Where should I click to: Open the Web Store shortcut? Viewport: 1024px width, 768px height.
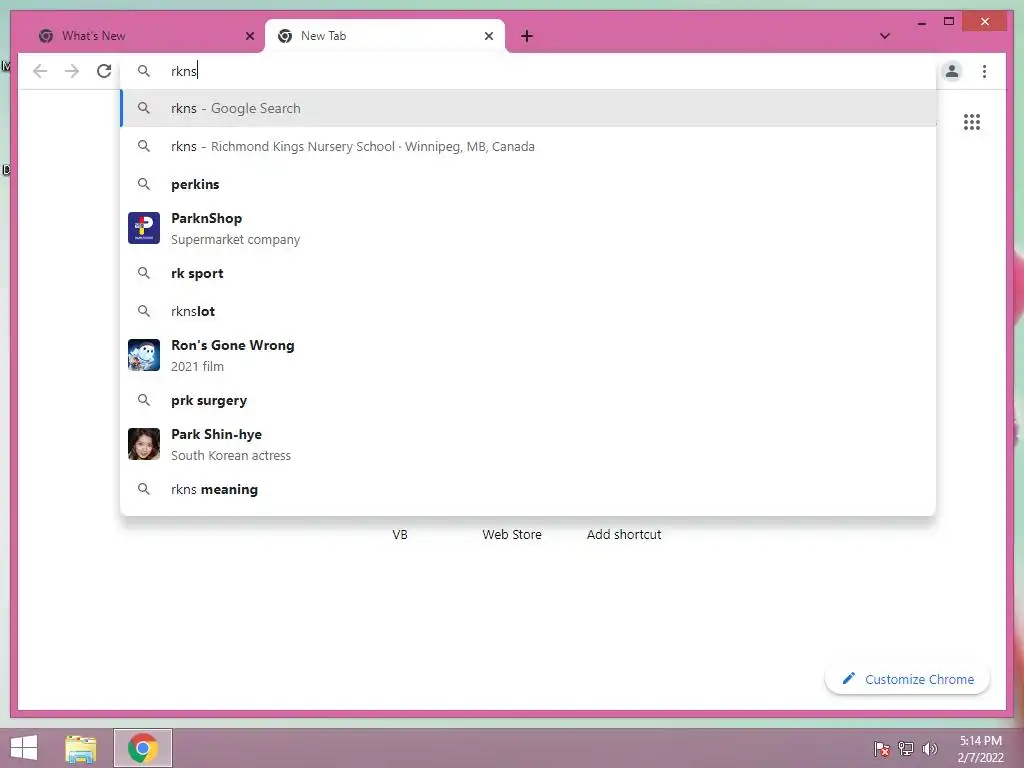(x=512, y=534)
